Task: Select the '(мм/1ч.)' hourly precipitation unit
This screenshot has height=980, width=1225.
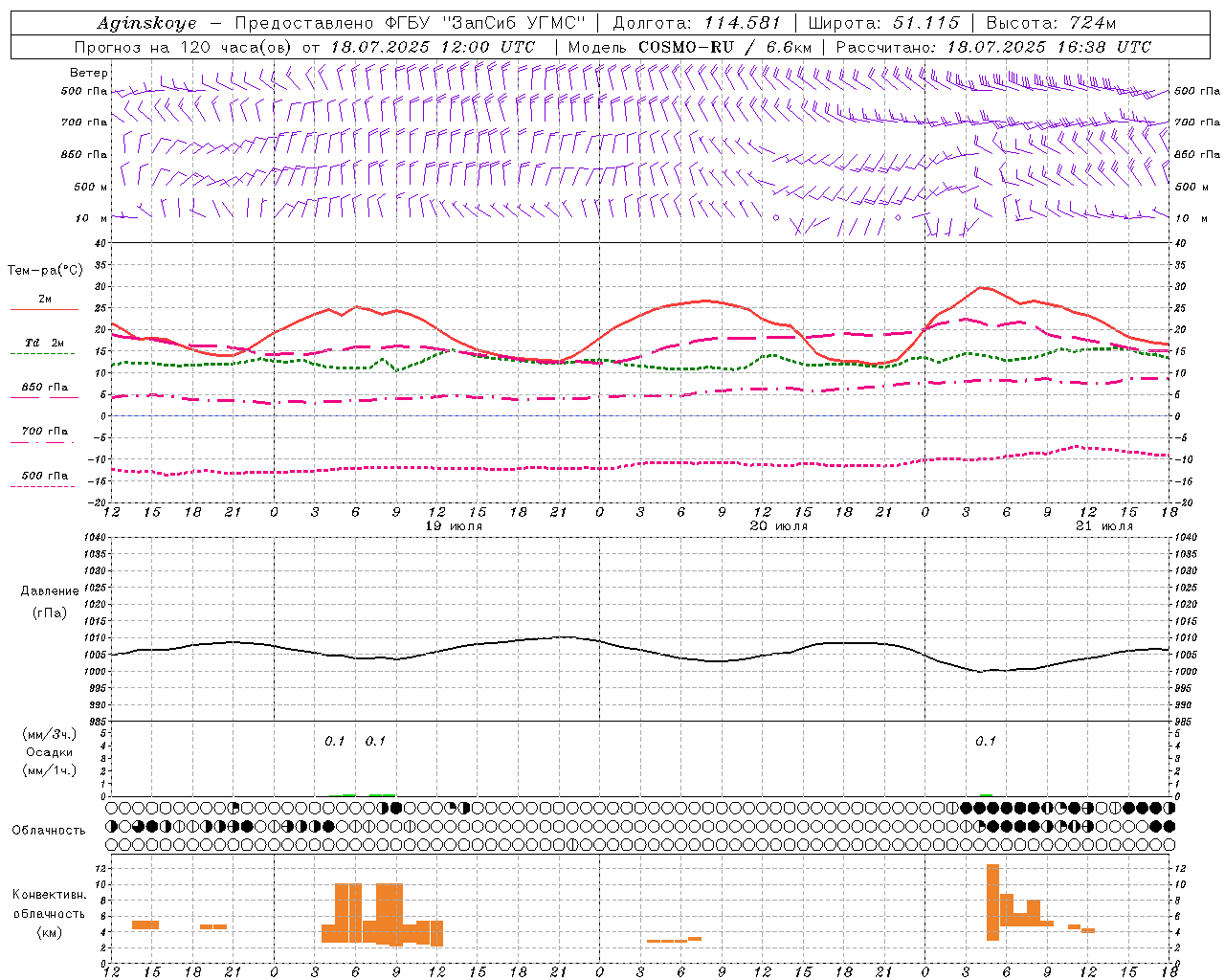Action: click(x=50, y=770)
